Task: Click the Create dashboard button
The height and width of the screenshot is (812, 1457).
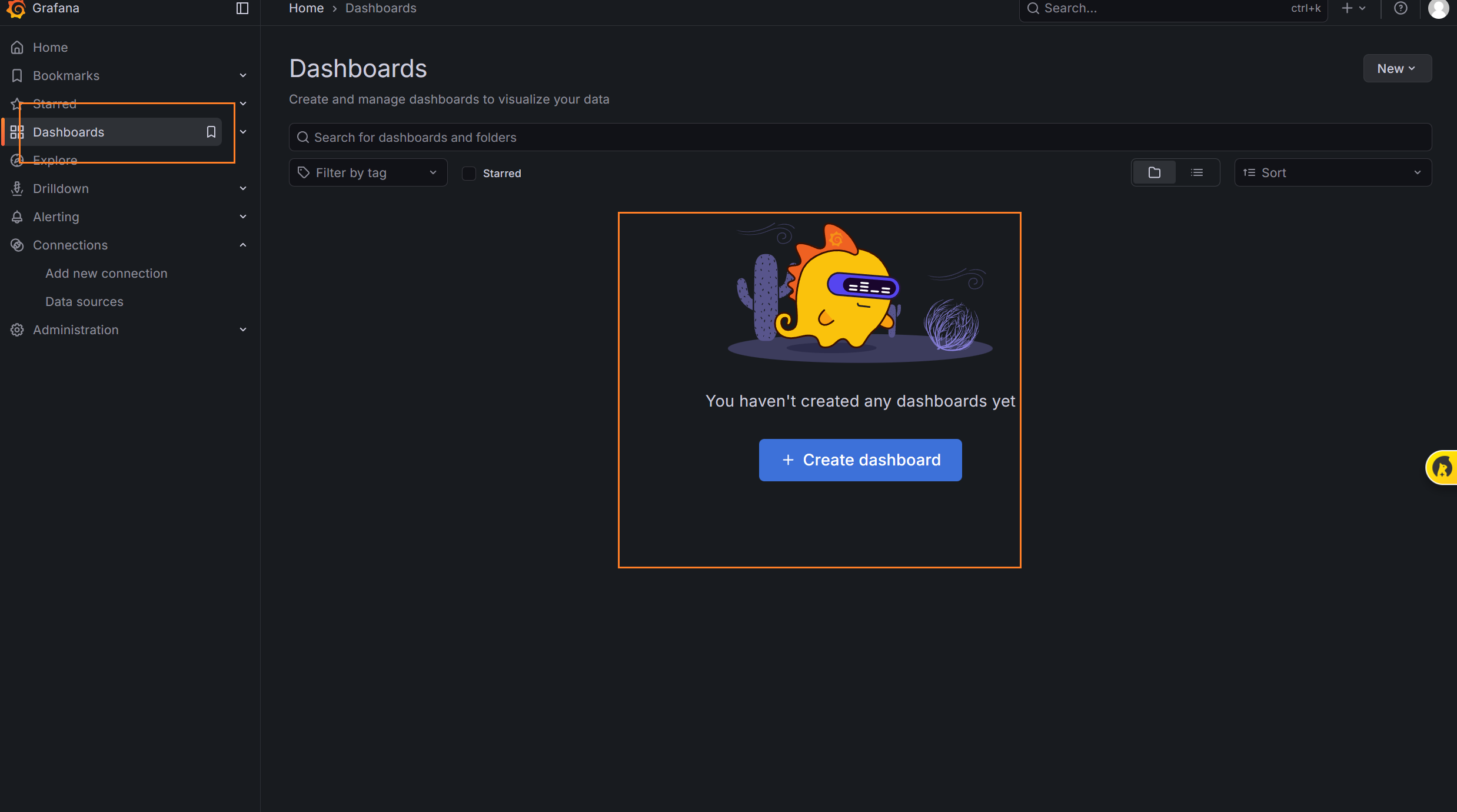Action: pos(860,460)
